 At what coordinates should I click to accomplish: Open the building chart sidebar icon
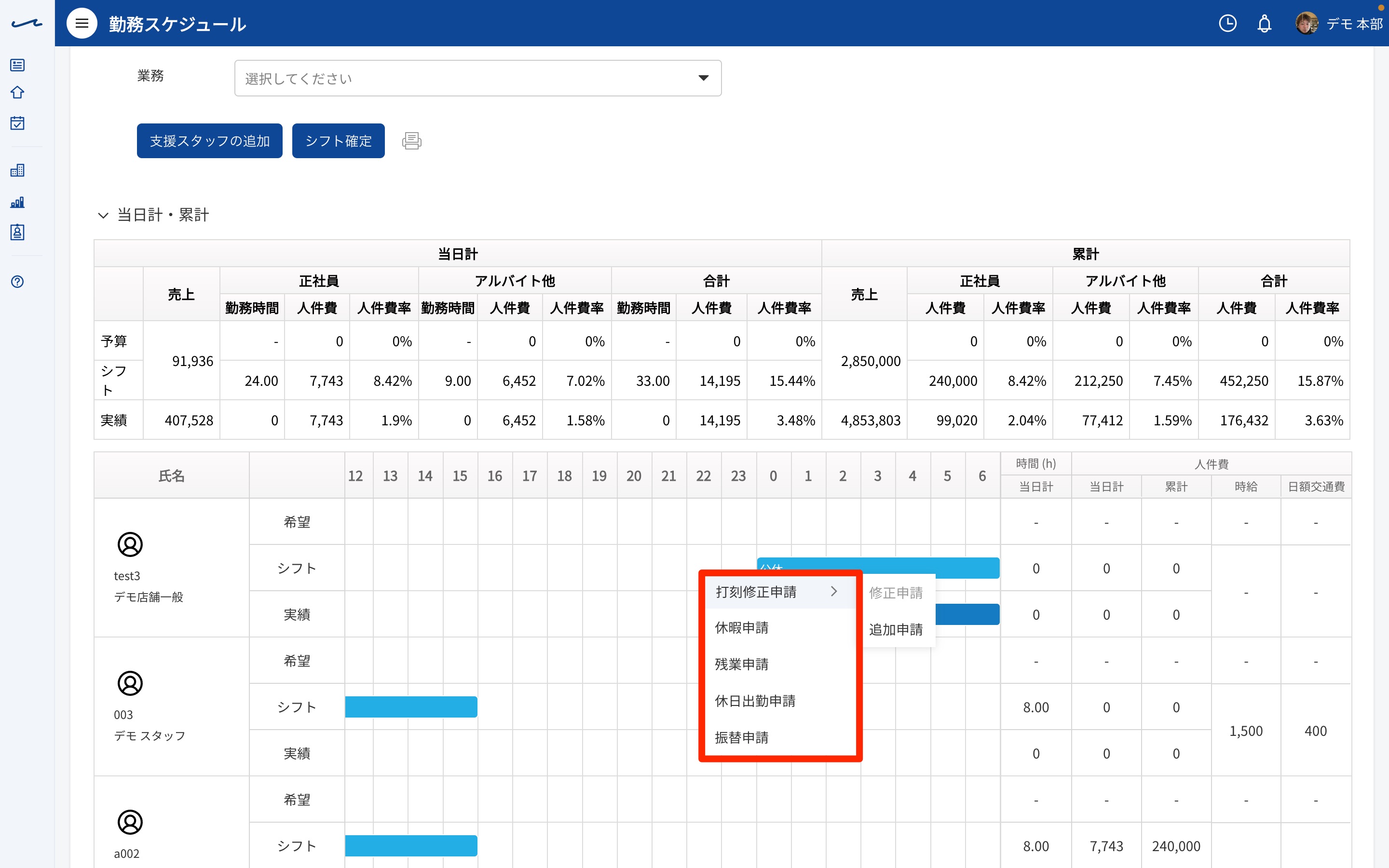pos(17,171)
